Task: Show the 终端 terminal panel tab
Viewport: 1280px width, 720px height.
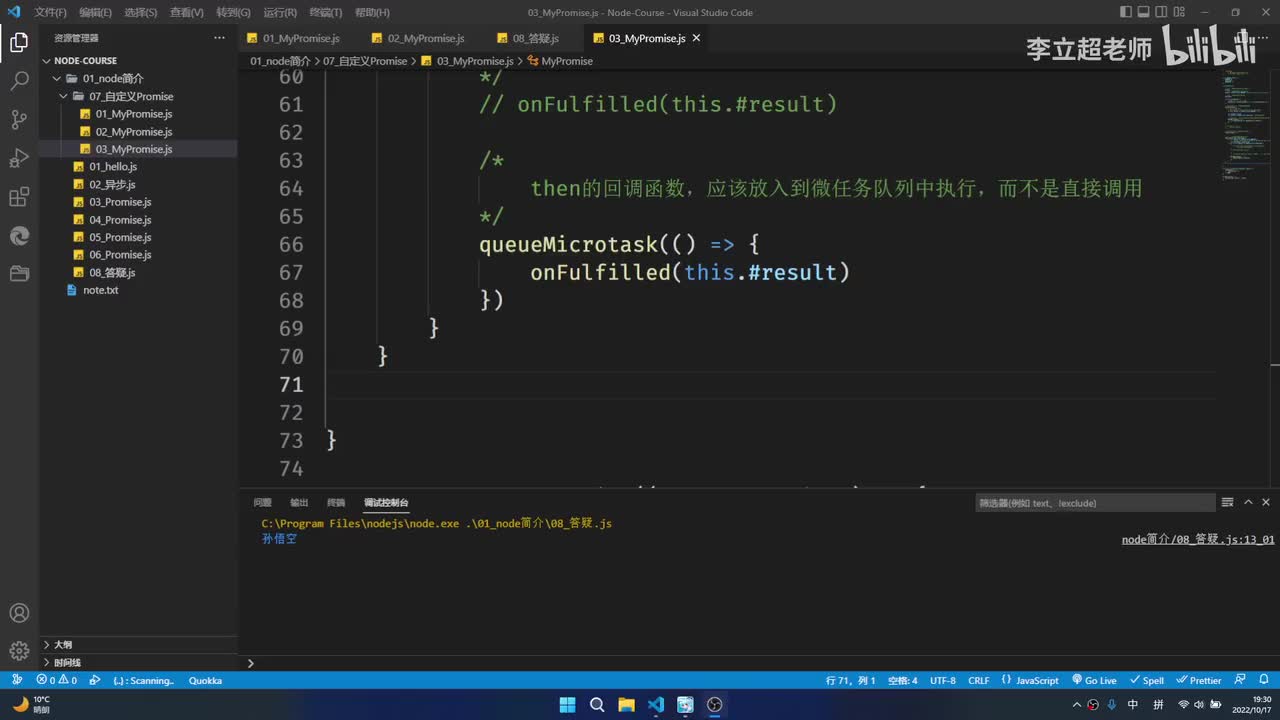Action: click(x=336, y=502)
